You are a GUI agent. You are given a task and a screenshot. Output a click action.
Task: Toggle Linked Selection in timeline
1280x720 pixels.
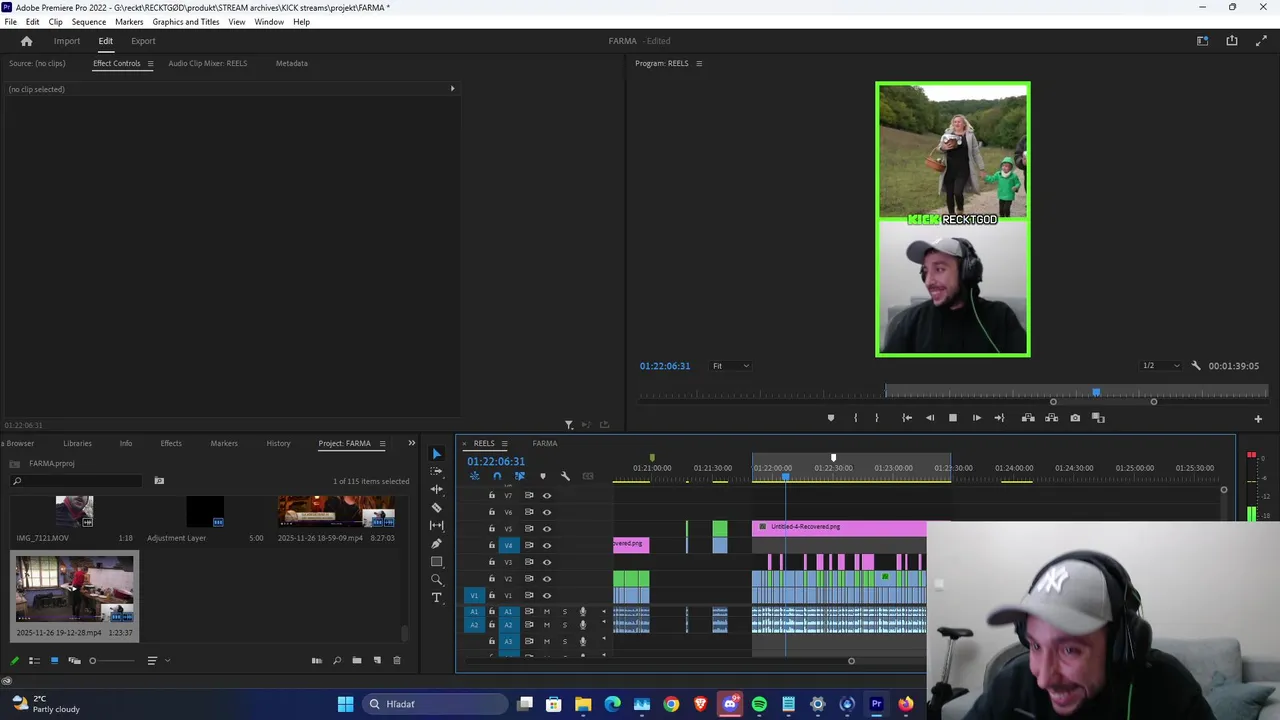point(519,476)
